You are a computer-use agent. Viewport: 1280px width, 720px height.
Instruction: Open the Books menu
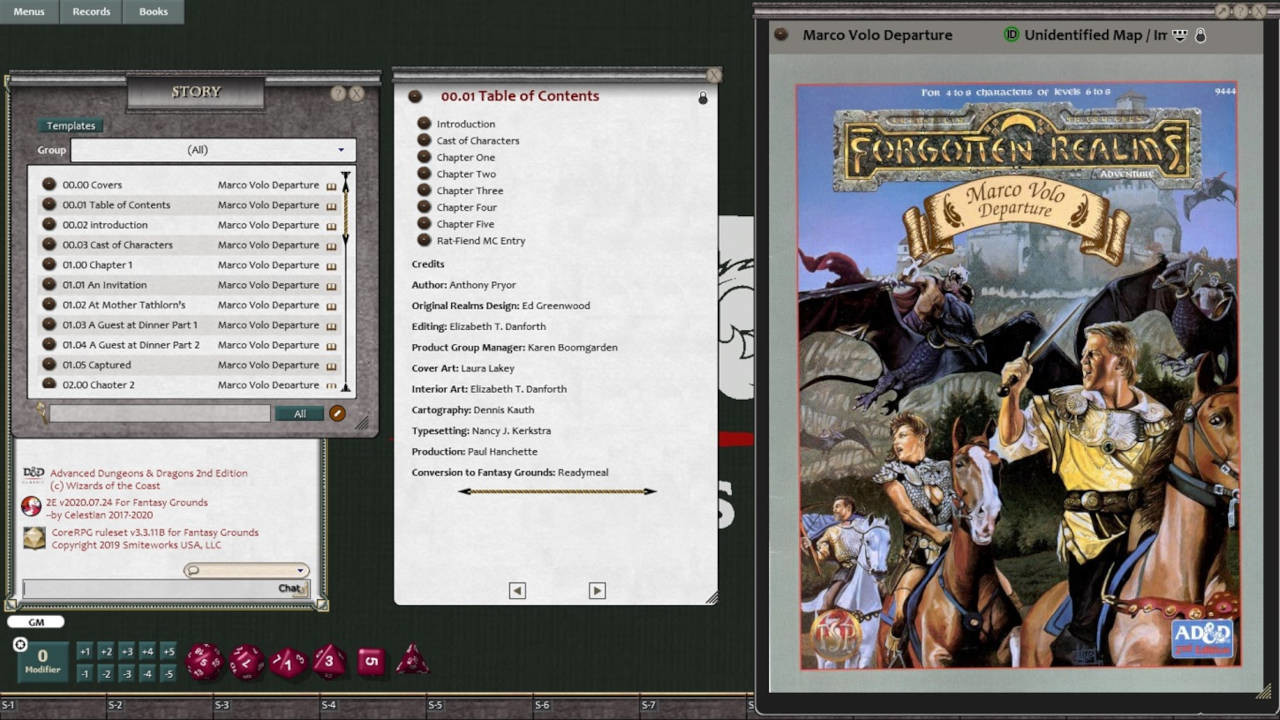click(x=156, y=12)
